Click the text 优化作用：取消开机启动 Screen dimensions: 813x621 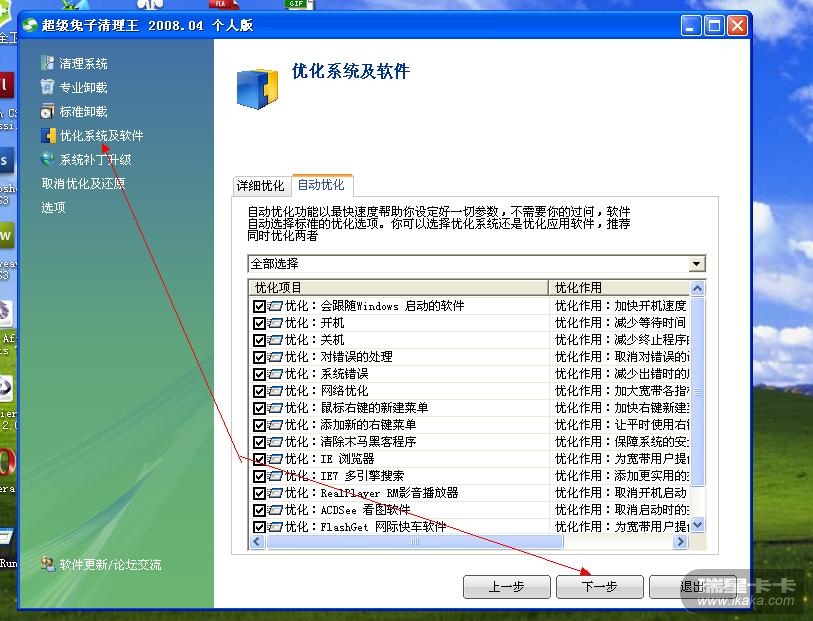pyautogui.click(x=621, y=493)
